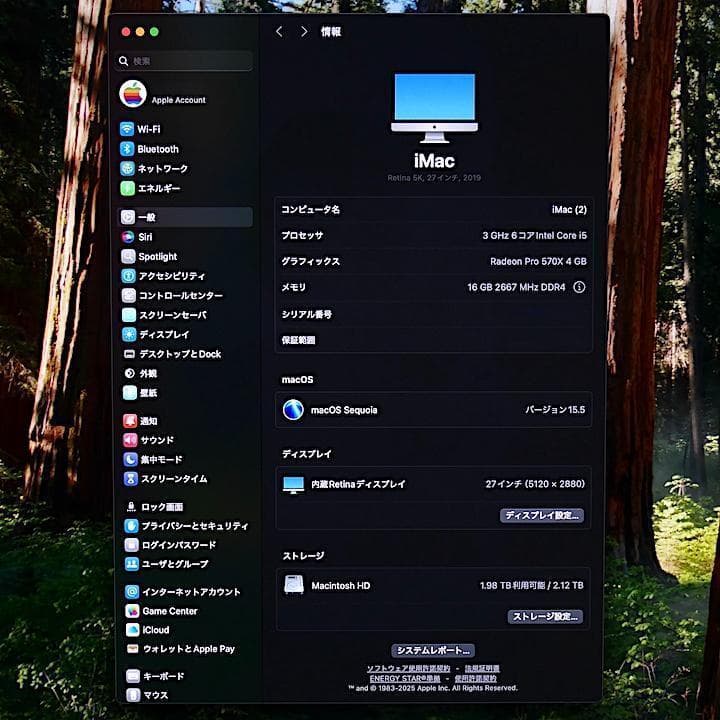Open プライバシーとセキュリティ hand icon
Viewport: 720px width, 720px height.
(131, 526)
